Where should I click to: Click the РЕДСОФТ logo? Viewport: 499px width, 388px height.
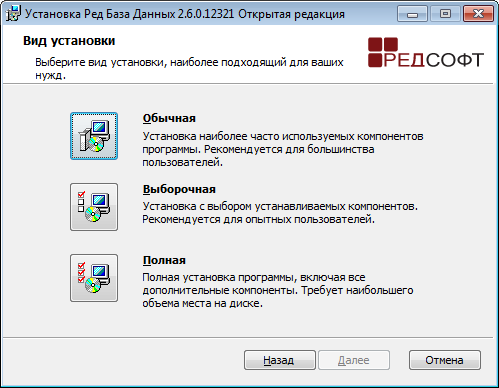(x=426, y=52)
